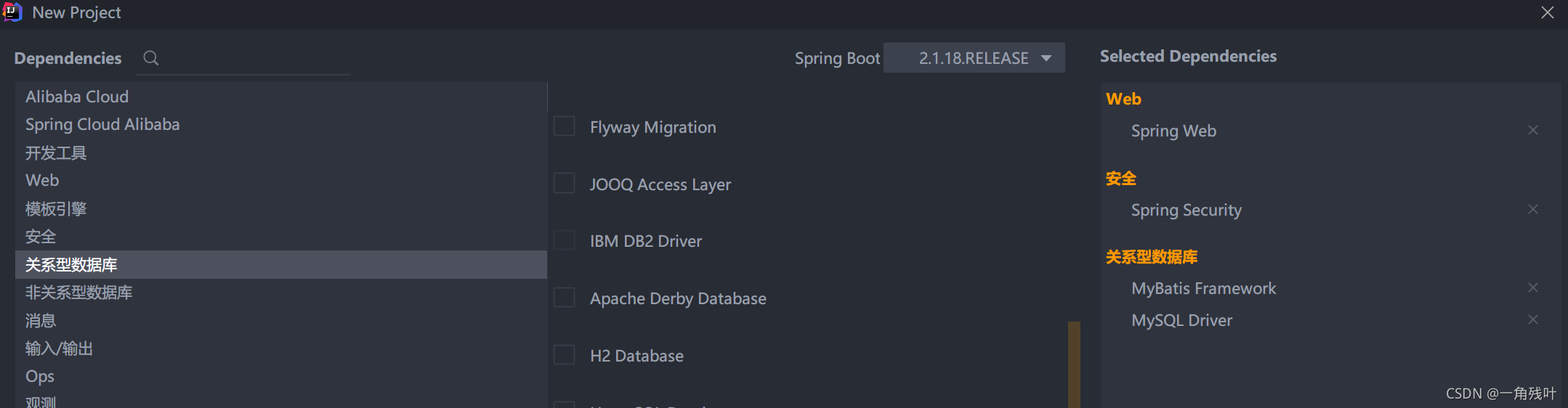This screenshot has height=408, width=1568.
Task: Remove MyBatis Framework from selected dependencies
Action: pyautogui.click(x=1533, y=287)
